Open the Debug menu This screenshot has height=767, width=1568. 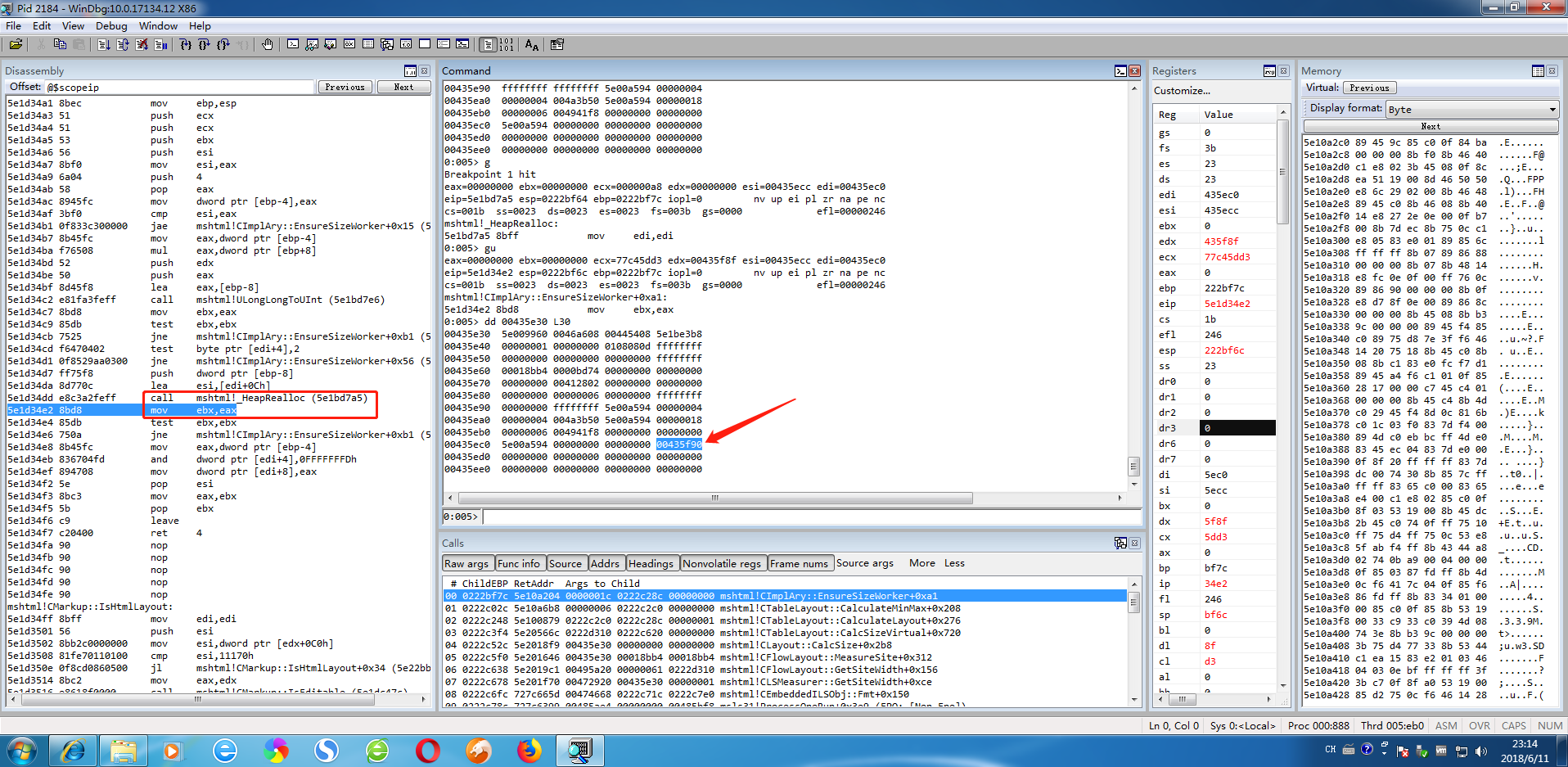111,26
